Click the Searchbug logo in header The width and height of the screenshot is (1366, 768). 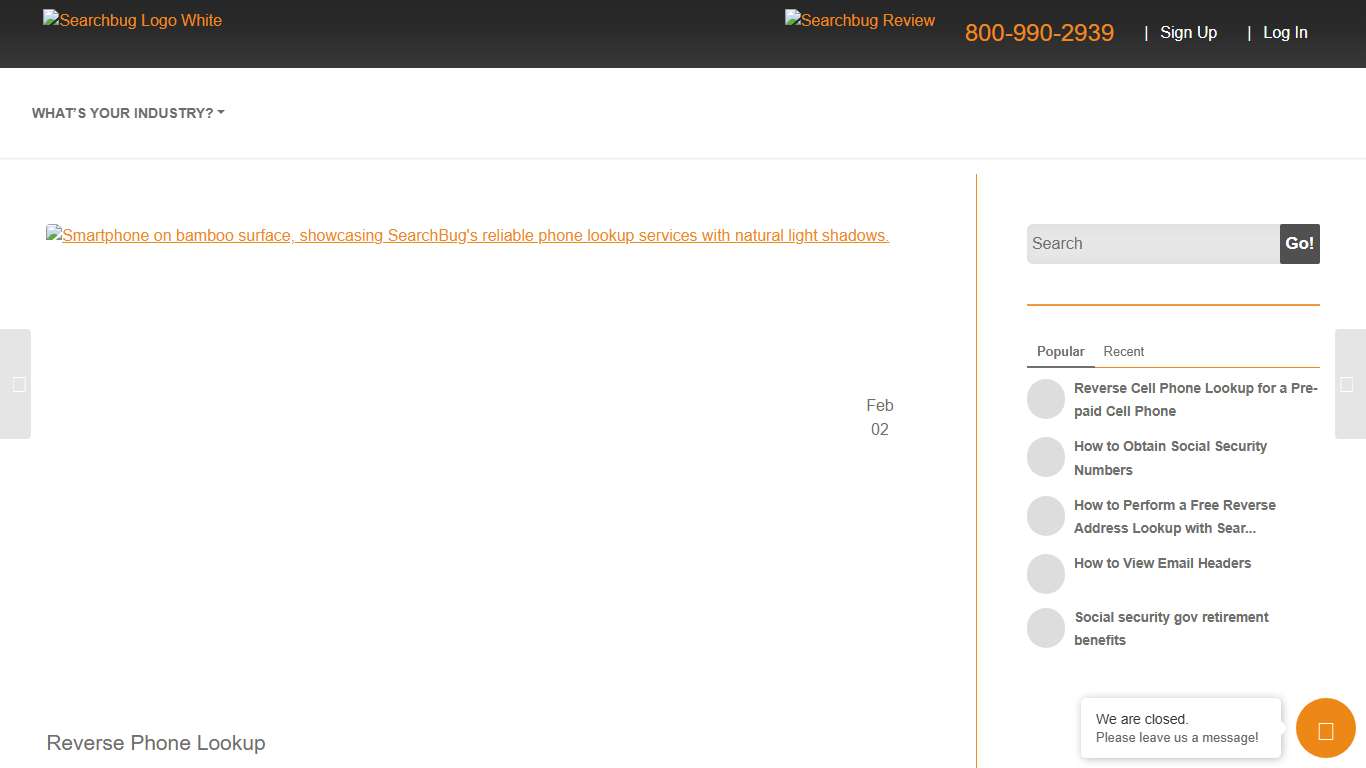(131, 20)
